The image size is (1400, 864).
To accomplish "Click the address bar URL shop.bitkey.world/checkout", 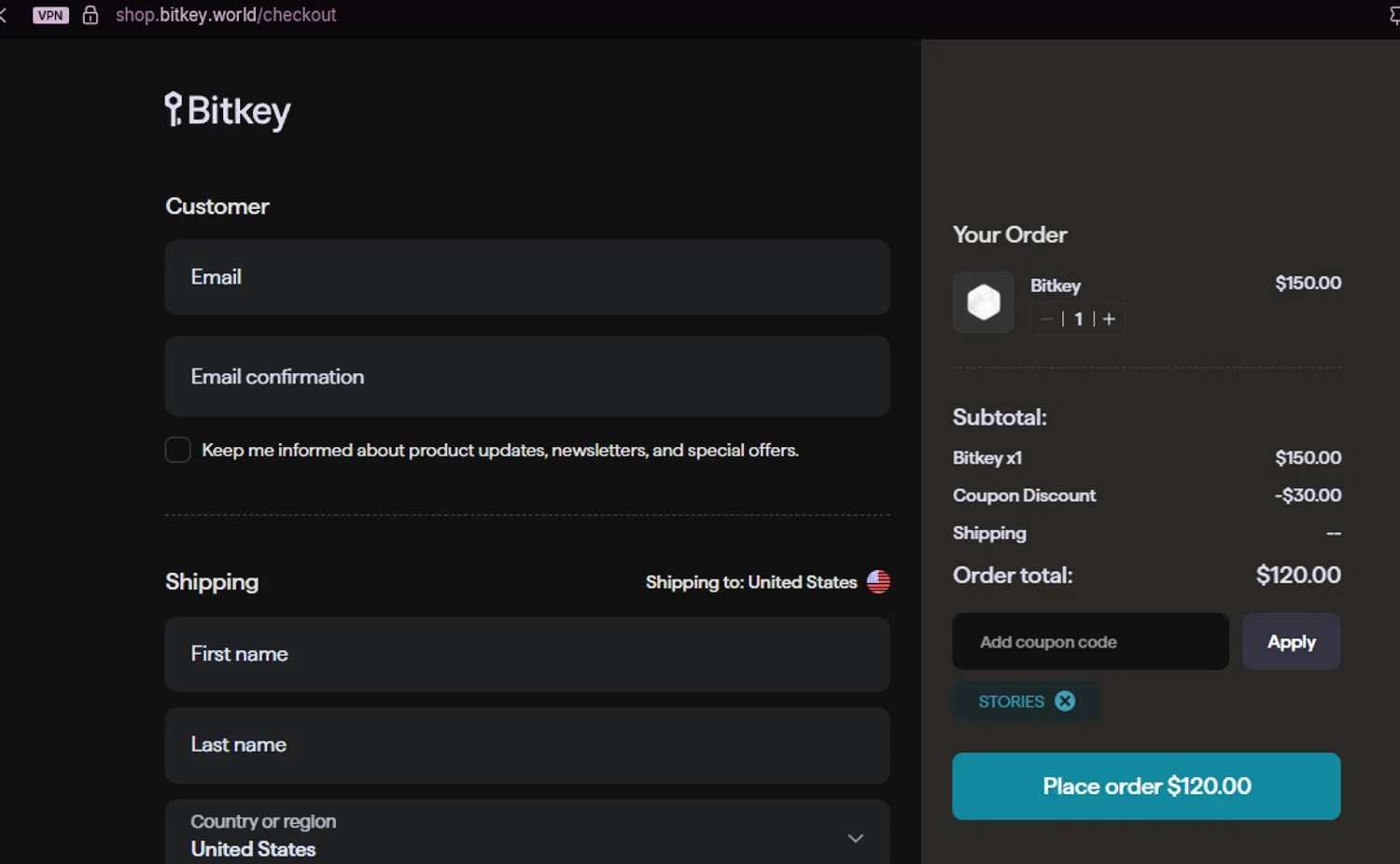I will point(226,15).
